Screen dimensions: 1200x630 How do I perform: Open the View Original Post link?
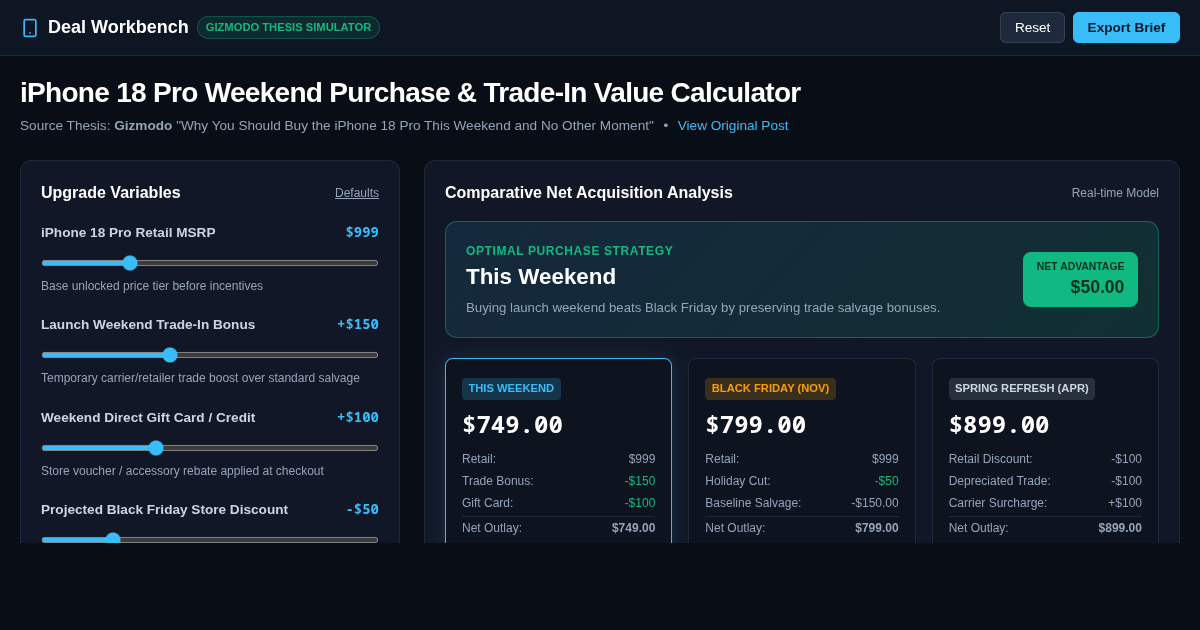tap(733, 126)
